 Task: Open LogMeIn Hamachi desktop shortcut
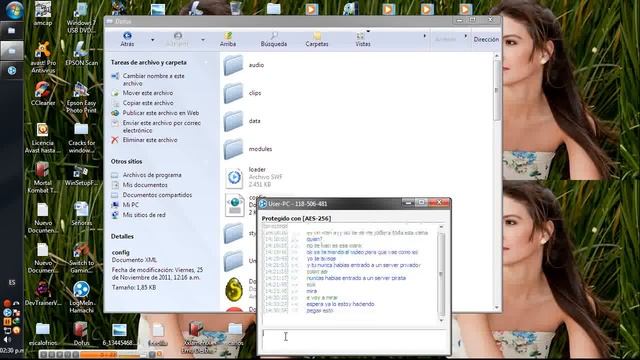pos(81,298)
